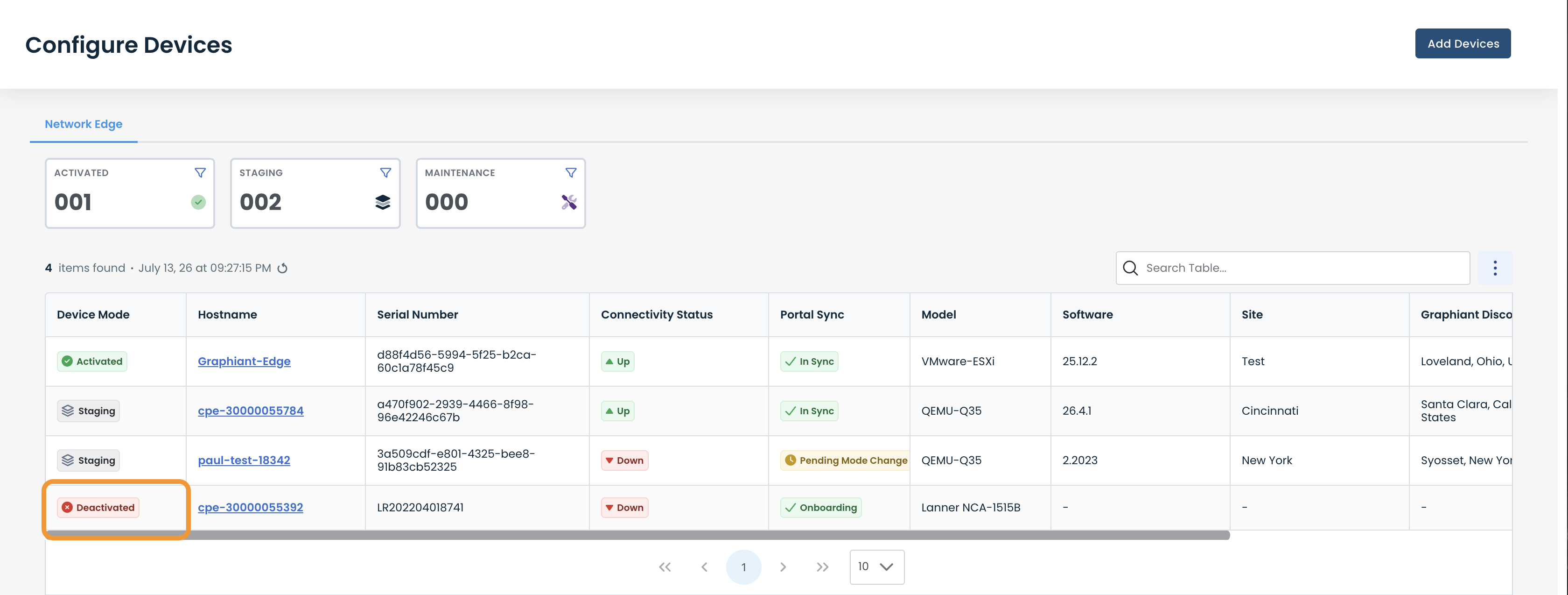Image resolution: width=1568 pixels, height=595 pixels.
Task: Click the magnifier icon in Search Table
Action: [x=1130, y=268]
